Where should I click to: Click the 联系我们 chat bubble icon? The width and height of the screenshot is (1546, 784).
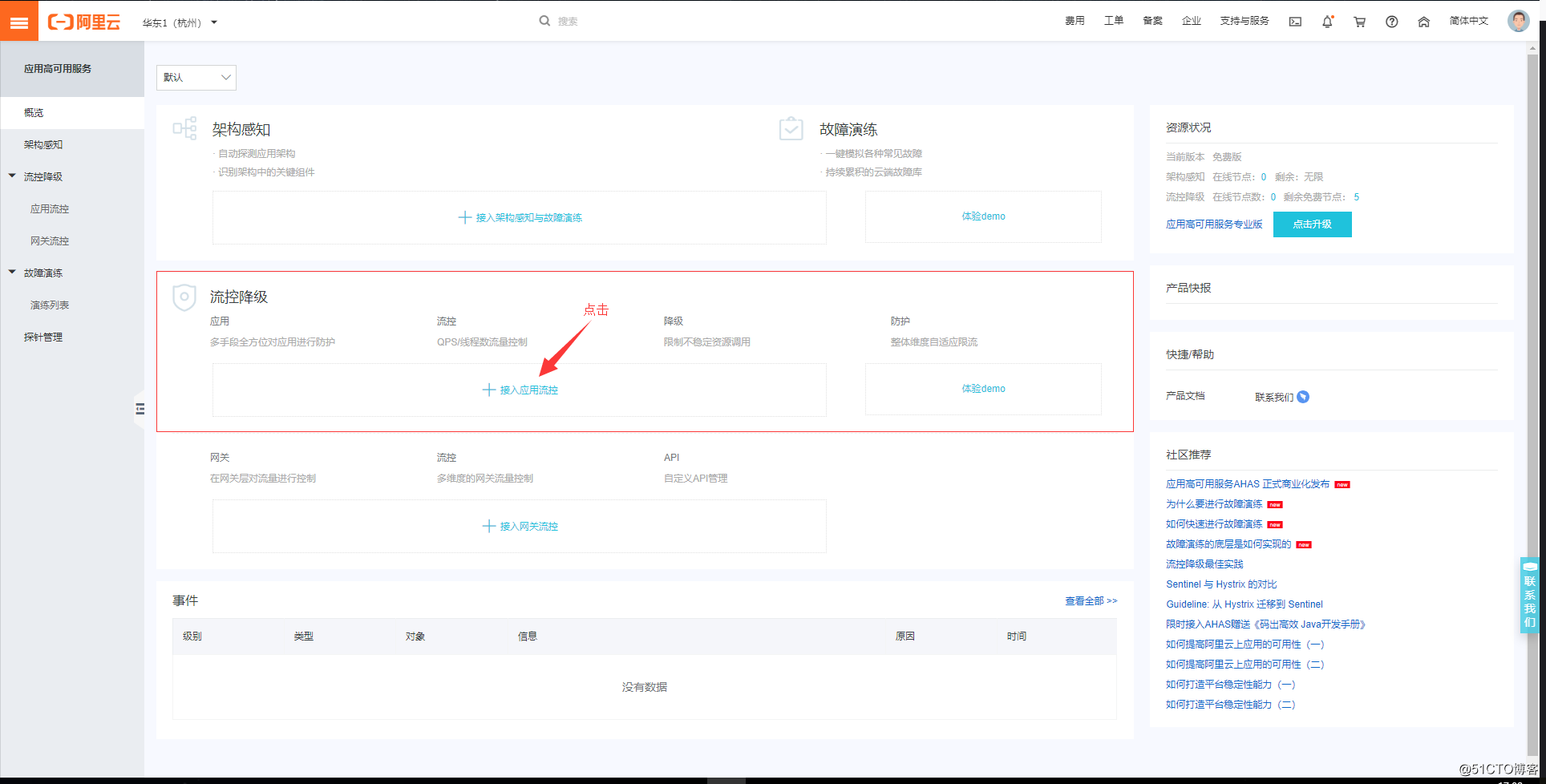(x=1303, y=397)
